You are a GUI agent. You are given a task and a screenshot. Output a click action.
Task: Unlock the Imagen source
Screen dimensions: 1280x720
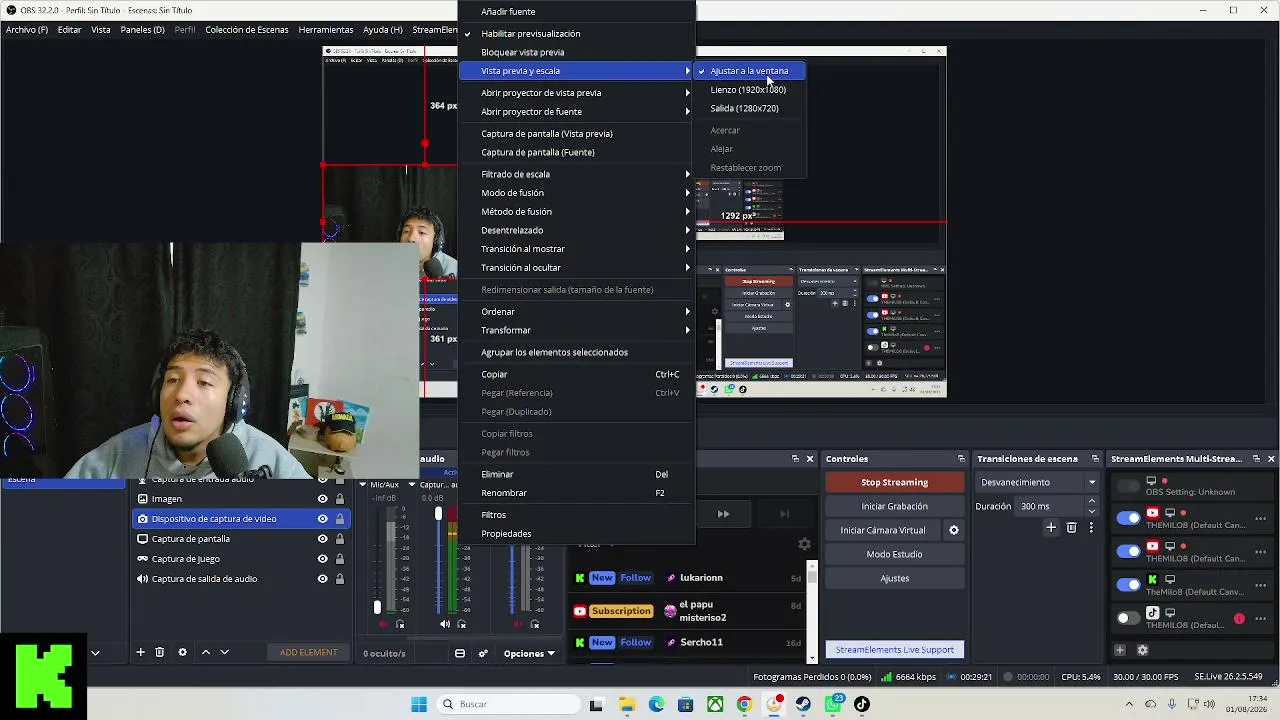pos(340,499)
